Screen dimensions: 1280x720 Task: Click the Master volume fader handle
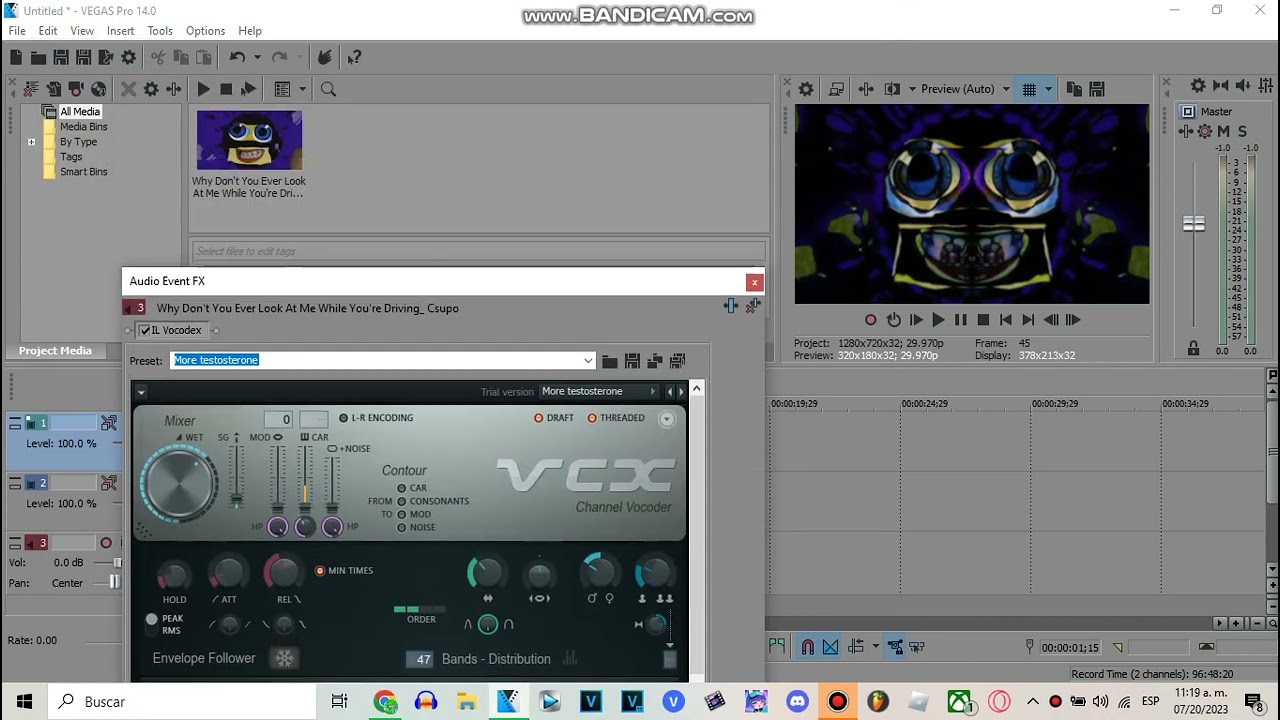coord(1194,224)
